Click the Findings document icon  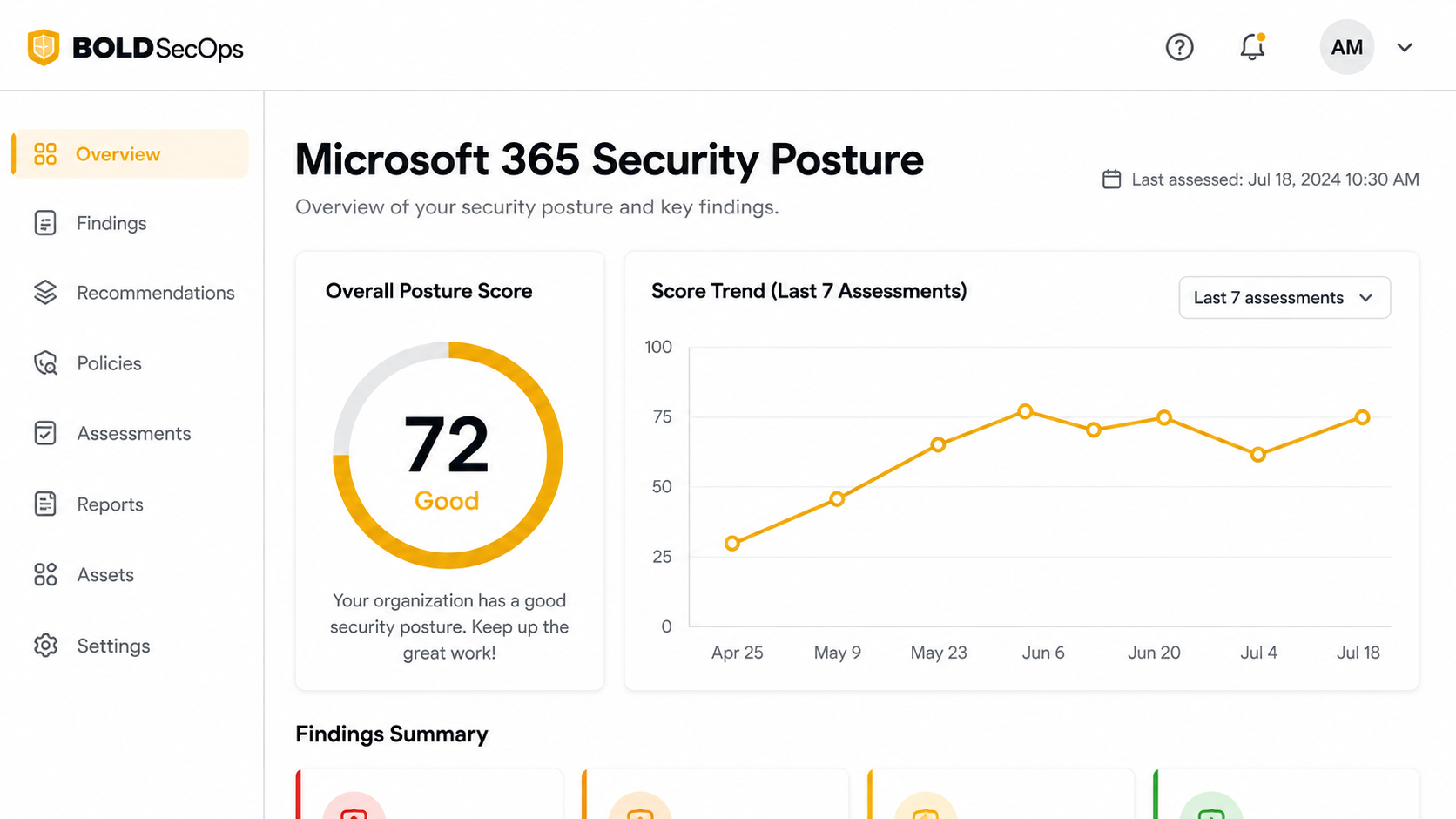[45, 223]
